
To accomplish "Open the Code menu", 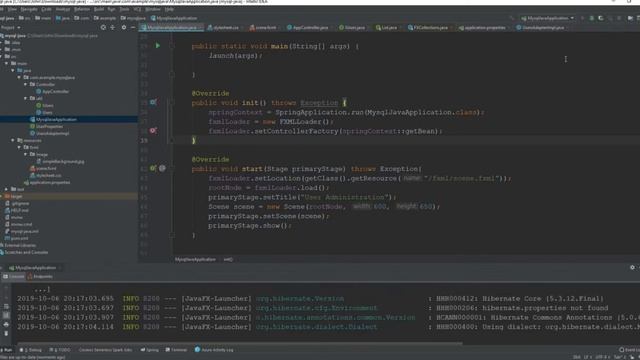I will (x=47, y=9).
